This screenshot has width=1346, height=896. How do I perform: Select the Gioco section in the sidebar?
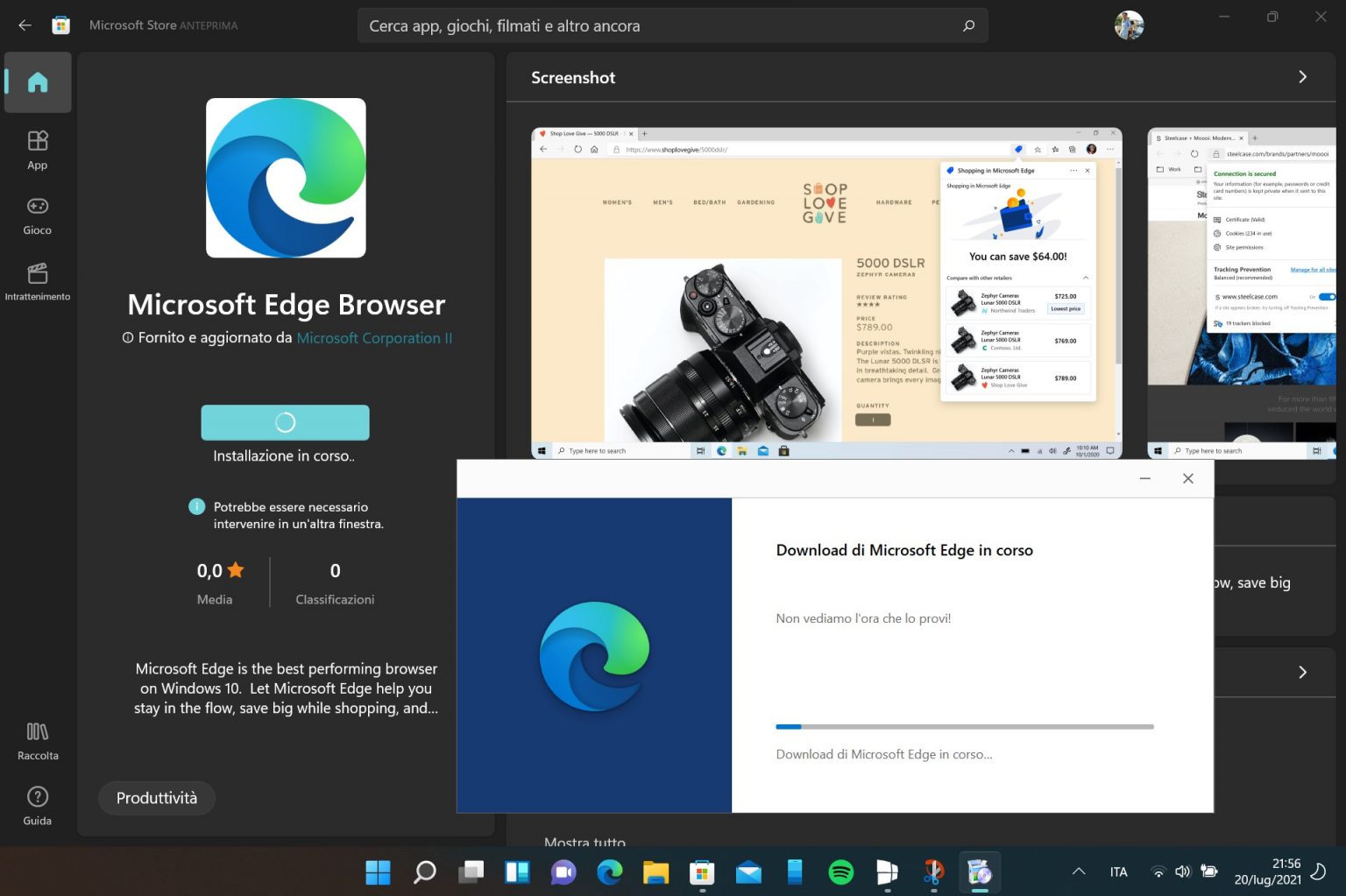coord(37,215)
